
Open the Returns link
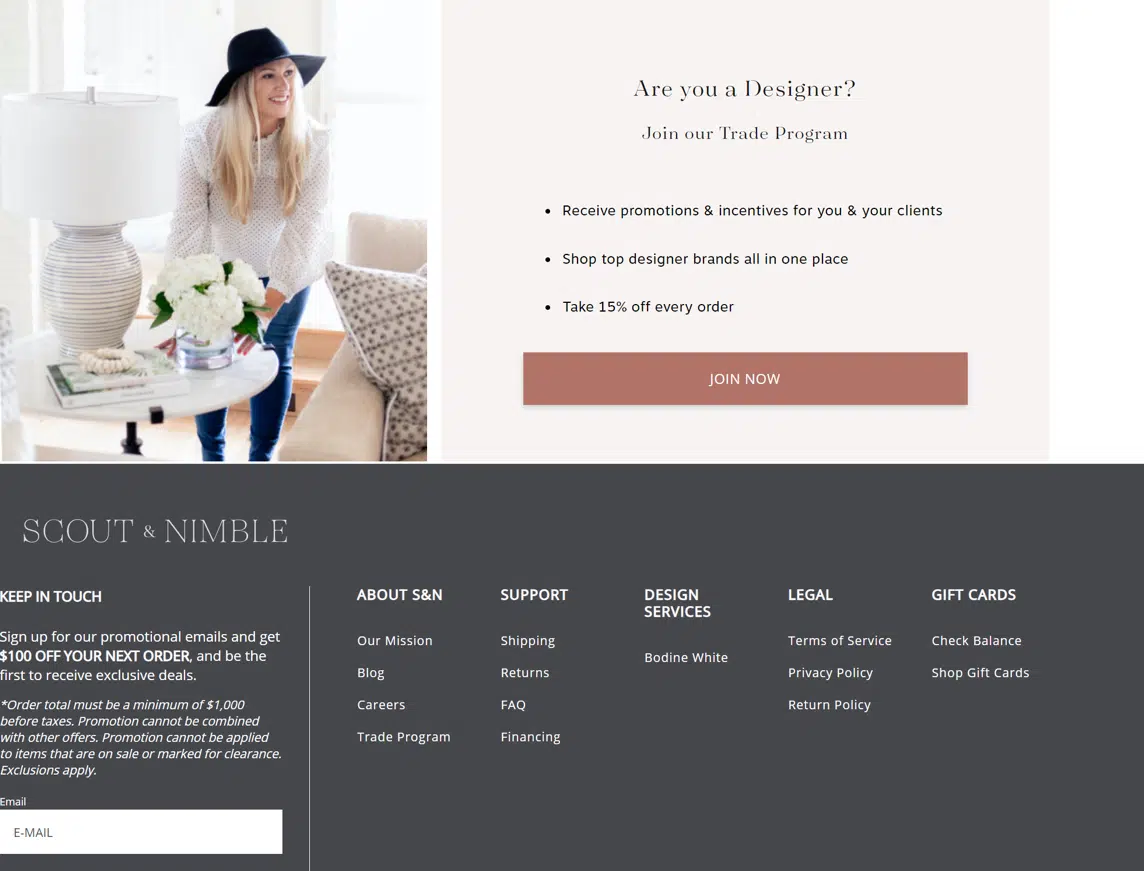tap(525, 673)
